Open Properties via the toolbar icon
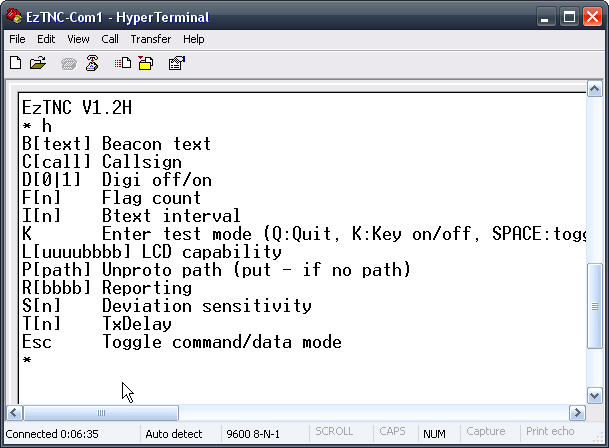The image size is (609, 448). point(177,63)
